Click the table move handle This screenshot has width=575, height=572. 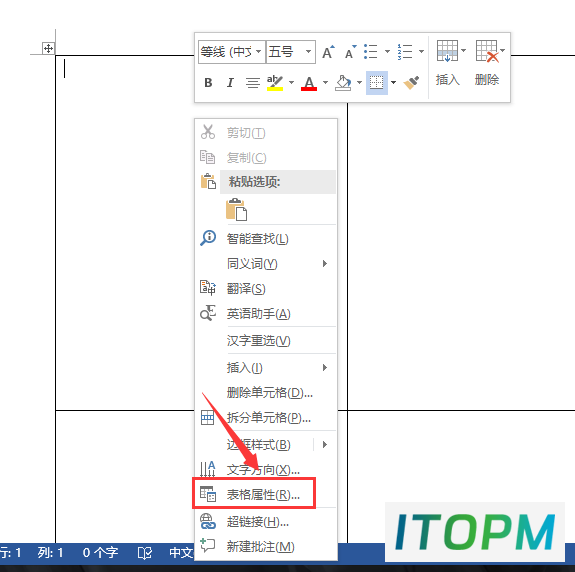[x=48, y=48]
